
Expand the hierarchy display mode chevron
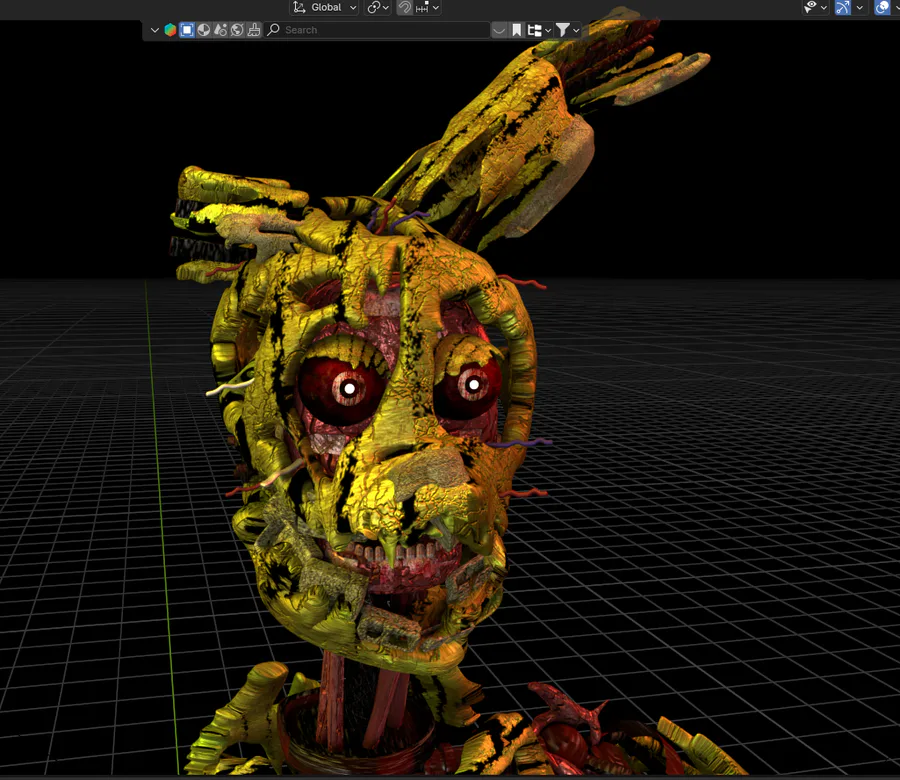[x=548, y=30]
